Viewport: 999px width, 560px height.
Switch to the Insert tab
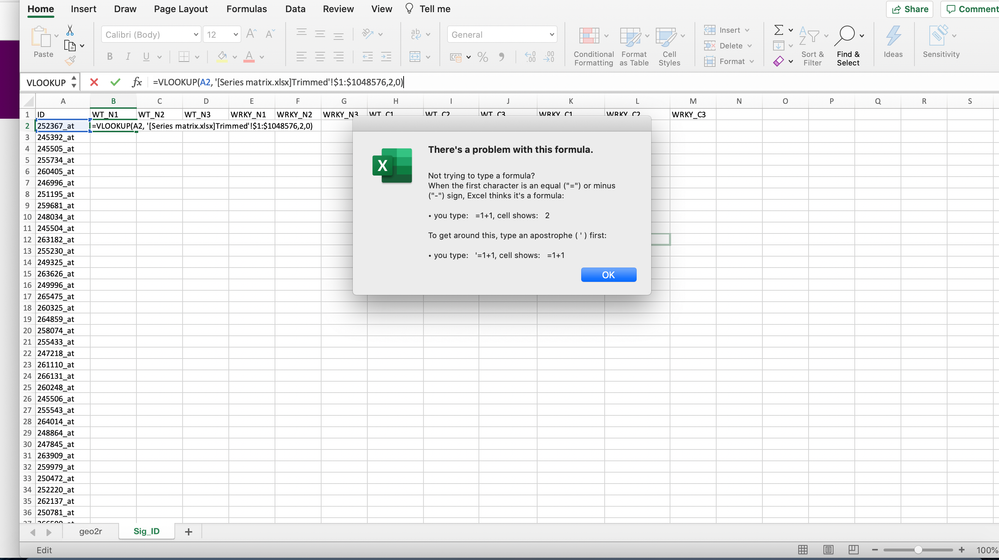click(83, 9)
